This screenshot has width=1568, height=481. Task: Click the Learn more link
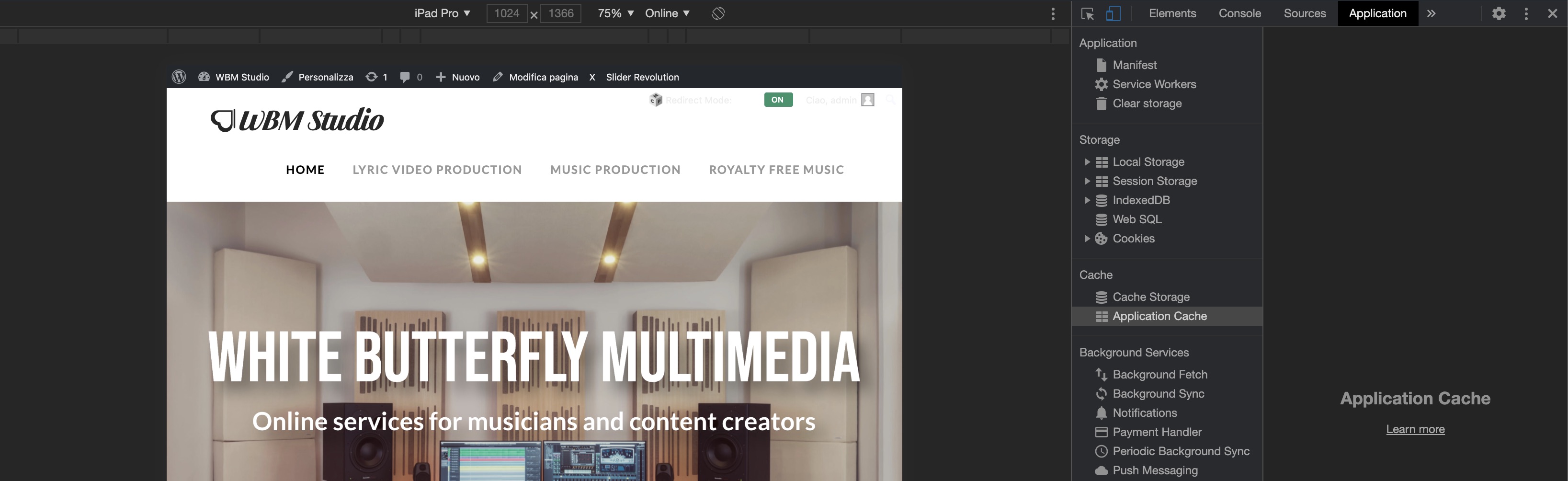click(1415, 429)
